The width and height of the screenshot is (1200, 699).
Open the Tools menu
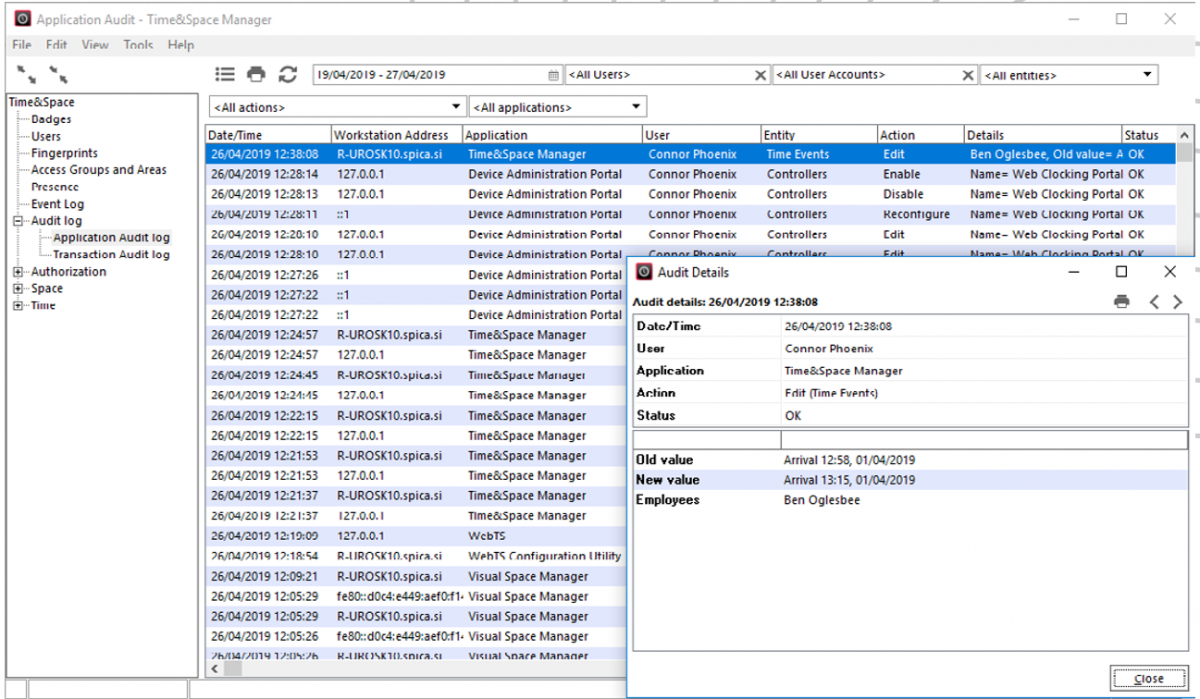click(x=138, y=45)
